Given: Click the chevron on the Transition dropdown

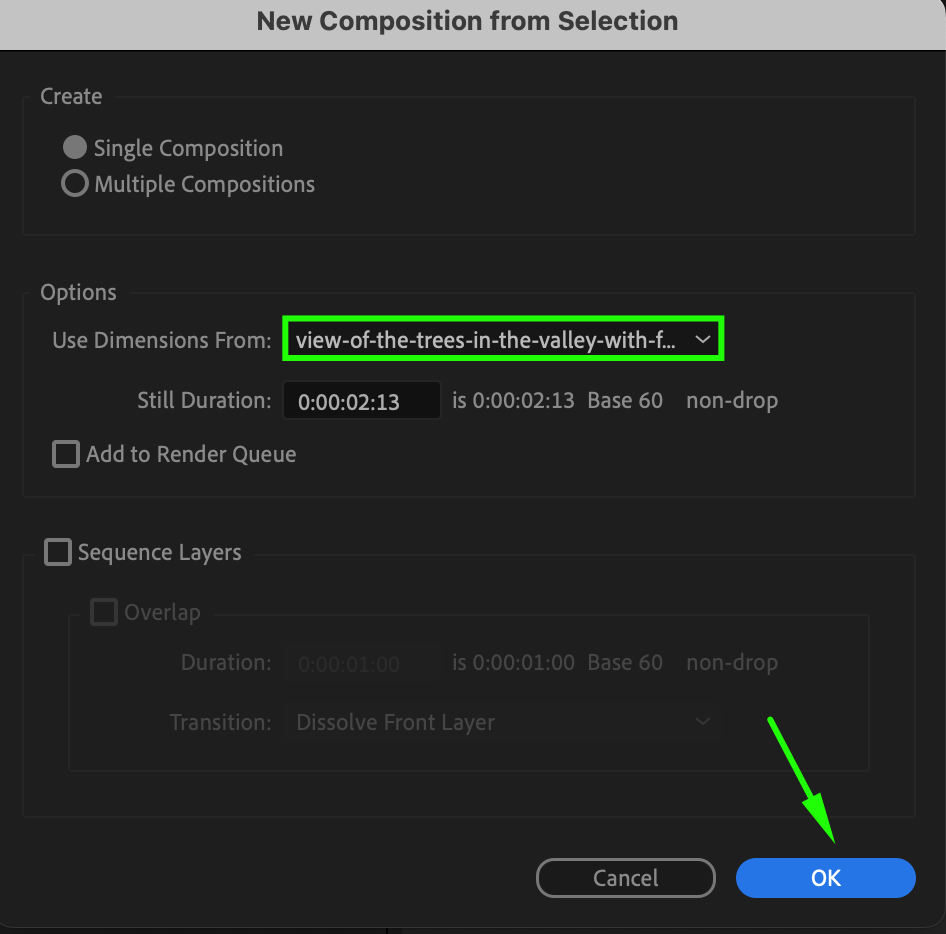Looking at the screenshot, I should point(703,721).
